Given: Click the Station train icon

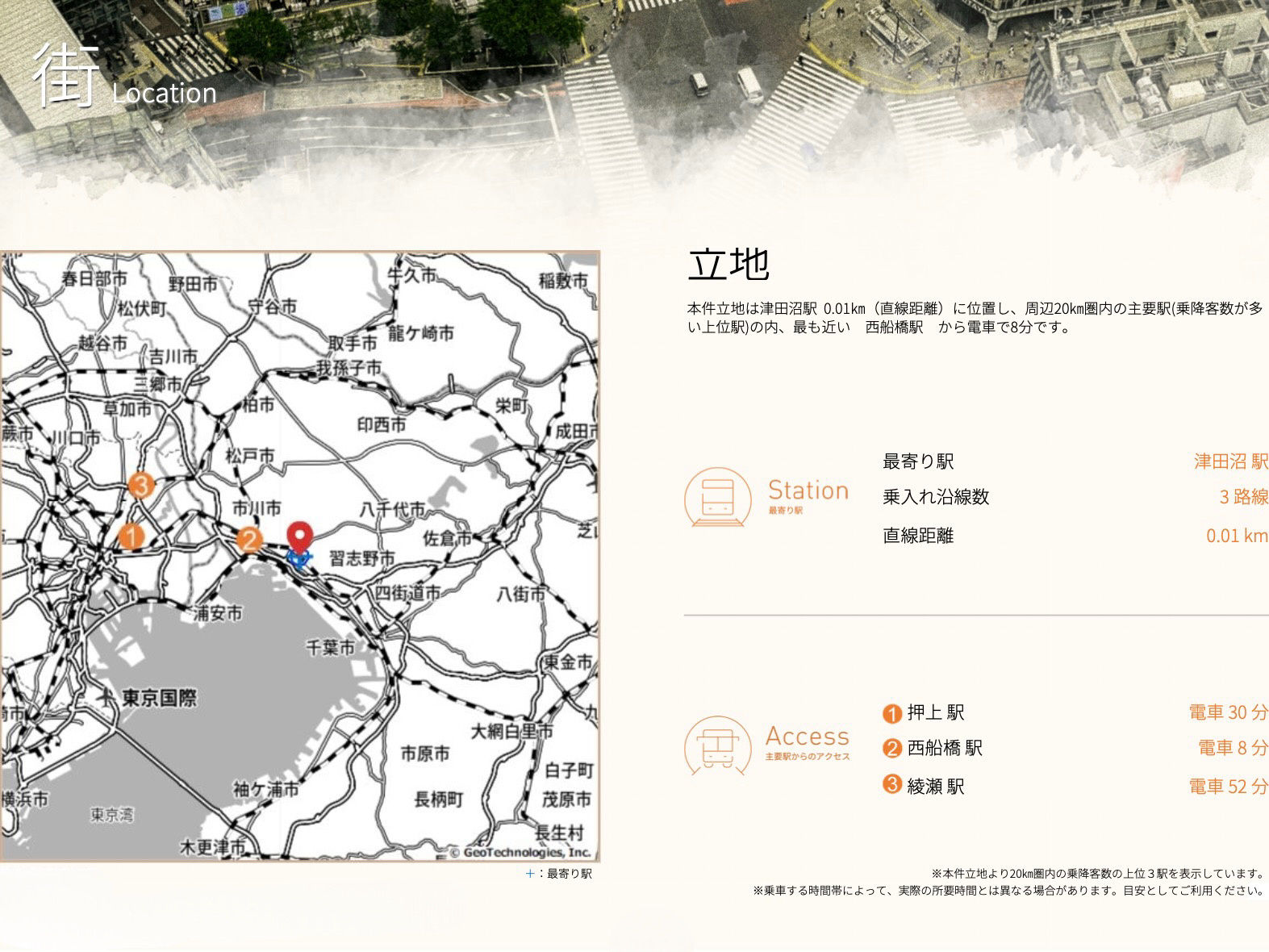Looking at the screenshot, I should click(717, 498).
